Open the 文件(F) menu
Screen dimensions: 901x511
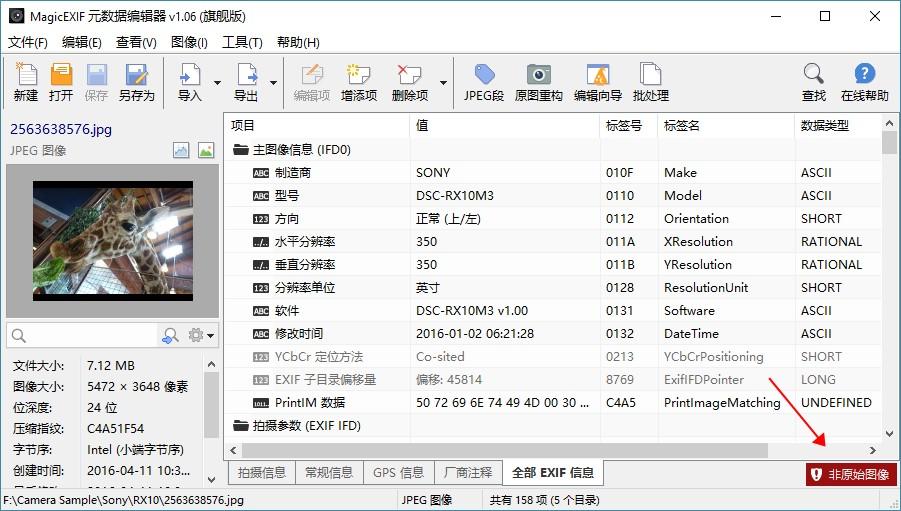pos(28,43)
